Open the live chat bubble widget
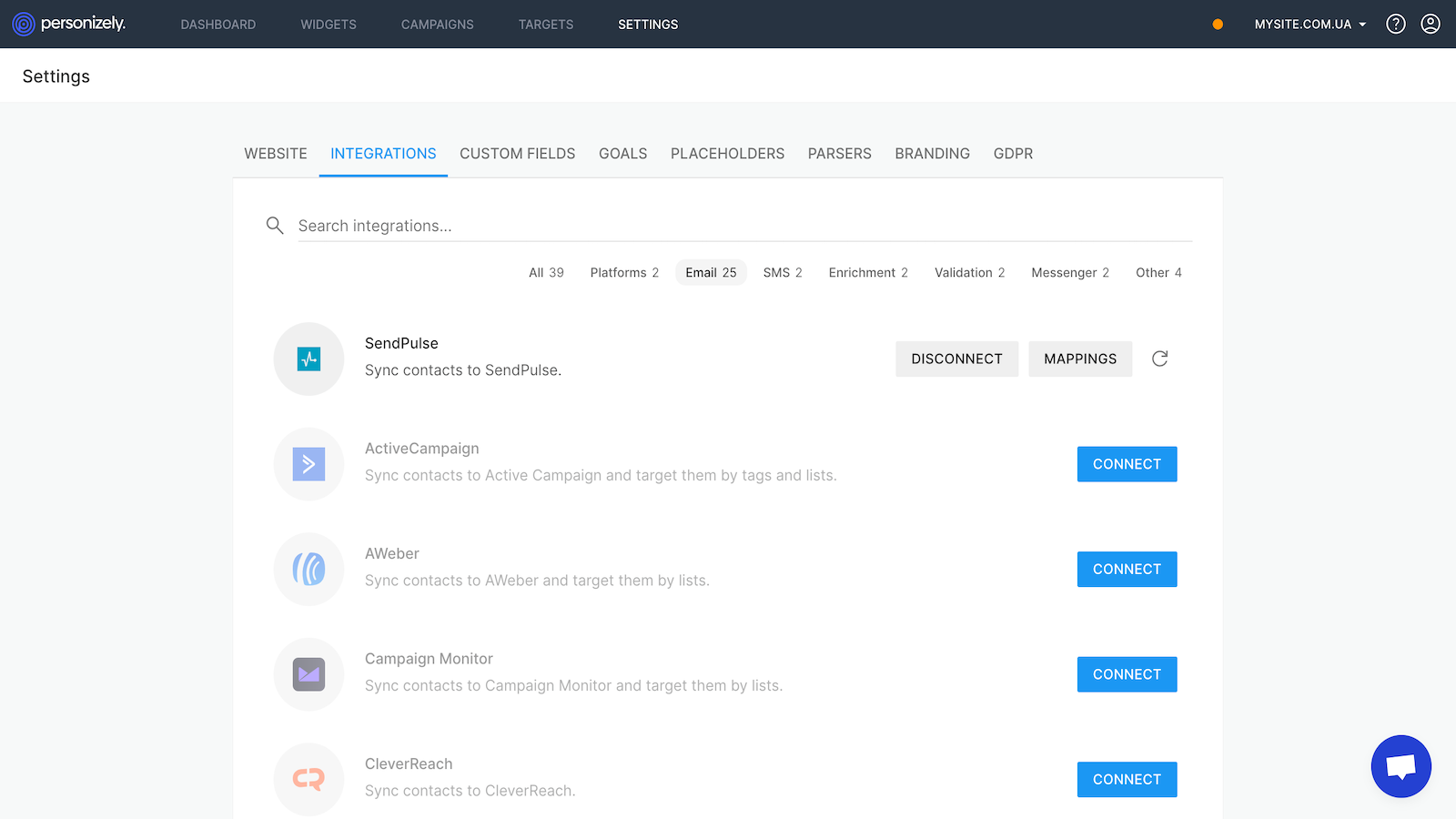 (x=1400, y=766)
